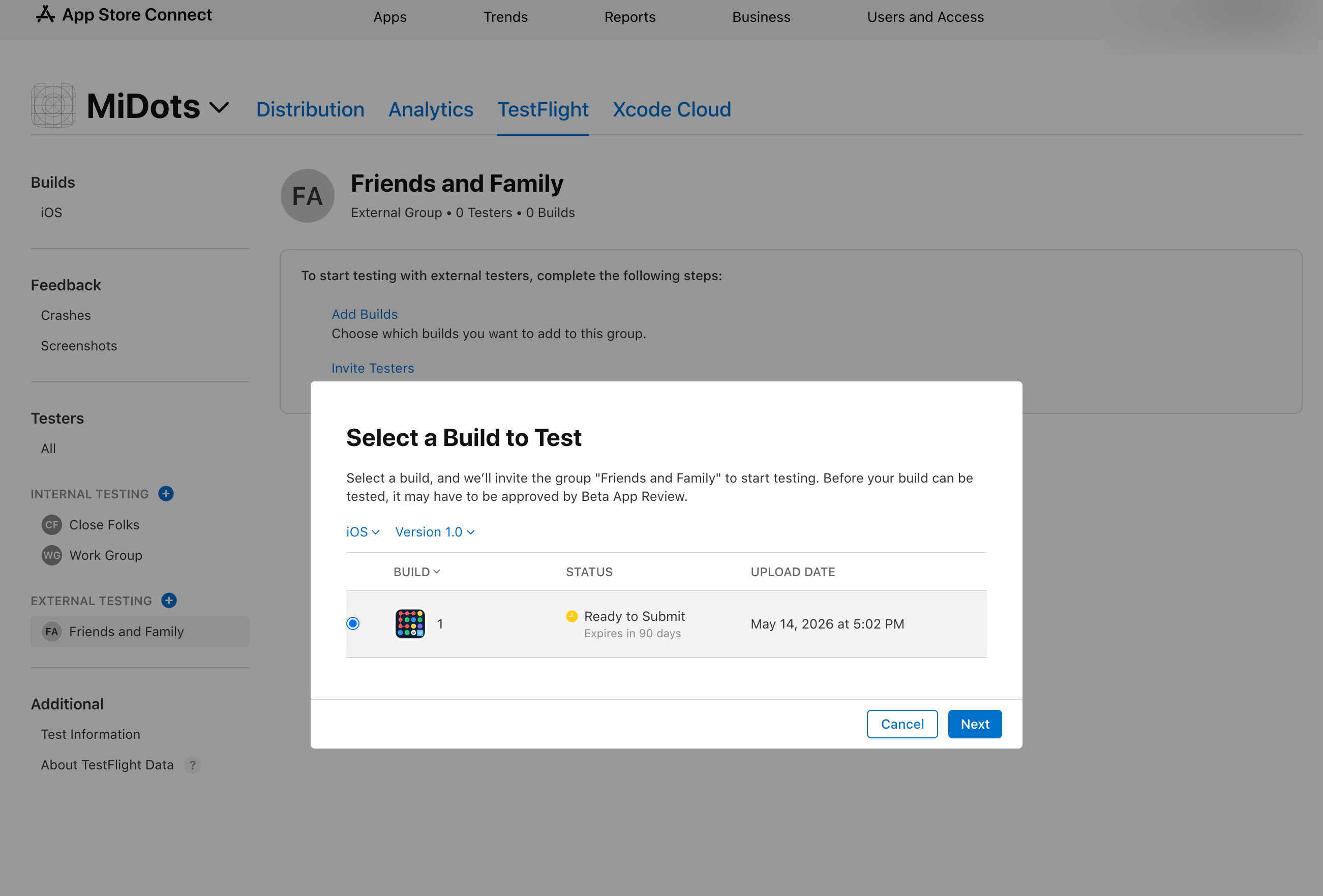Image resolution: width=1323 pixels, height=896 pixels.
Task: Open Test Information
Action: click(91, 734)
